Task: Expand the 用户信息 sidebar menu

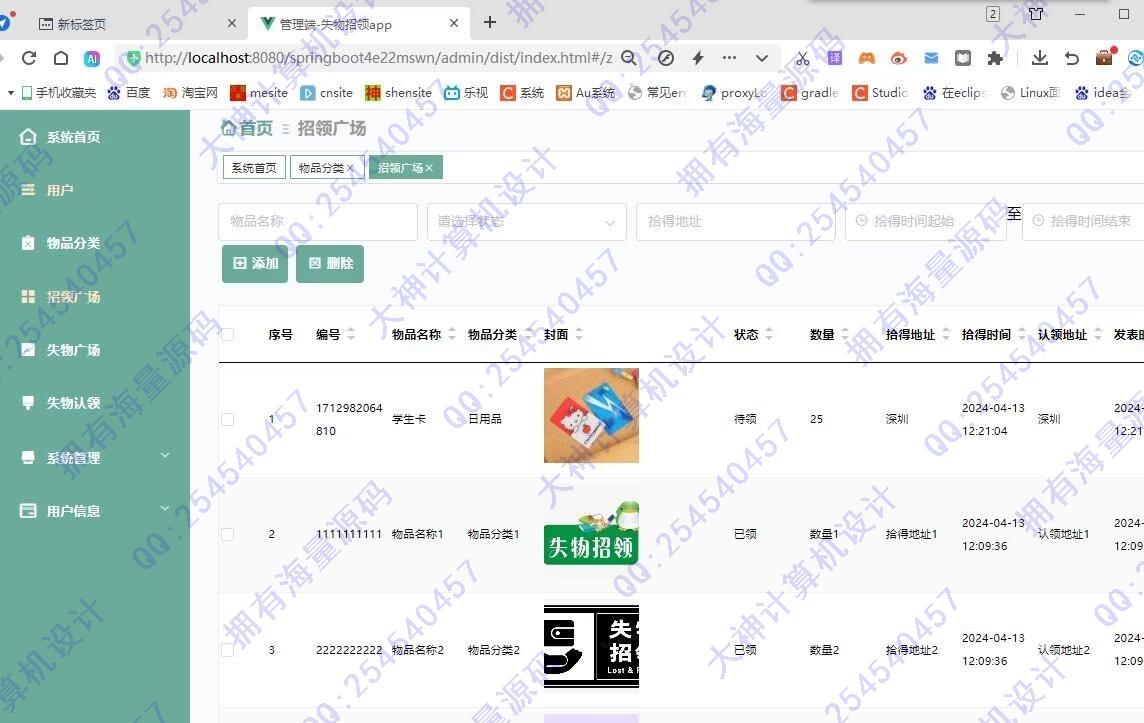Action: [x=95, y=511]
